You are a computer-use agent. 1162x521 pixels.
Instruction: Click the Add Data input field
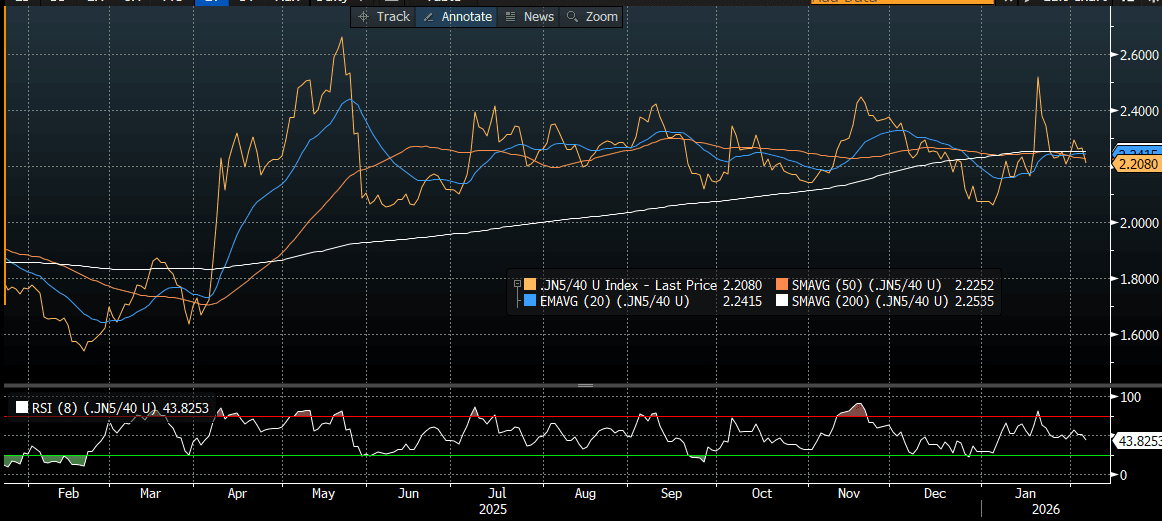pos(900,2)
